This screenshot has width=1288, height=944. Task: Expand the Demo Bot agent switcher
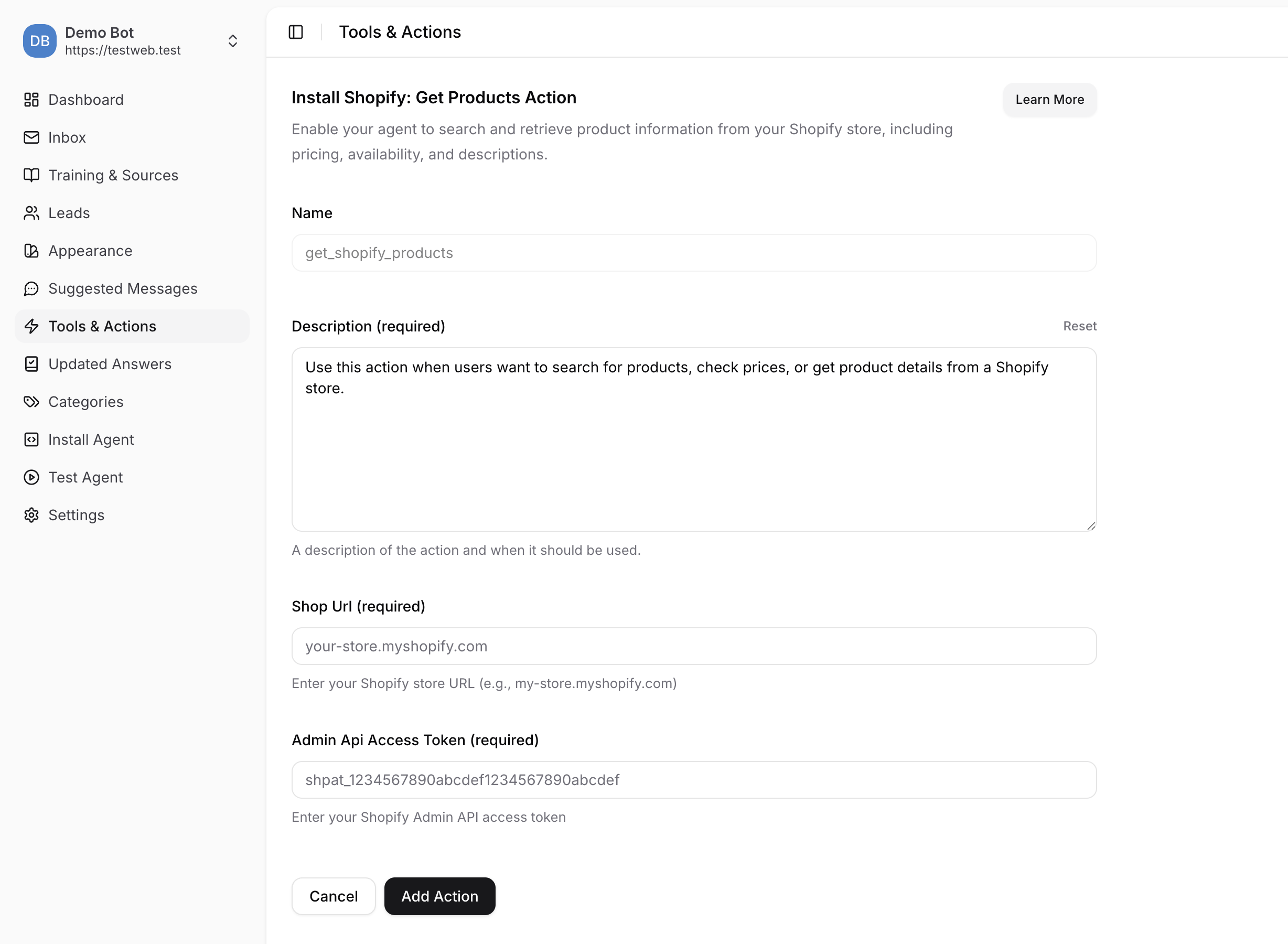[x=232, y=41]
